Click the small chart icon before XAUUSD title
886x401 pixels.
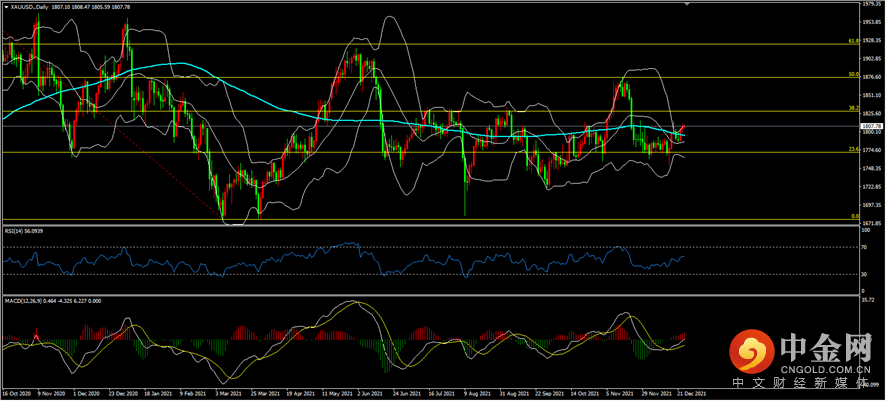[x=4, y=5]
